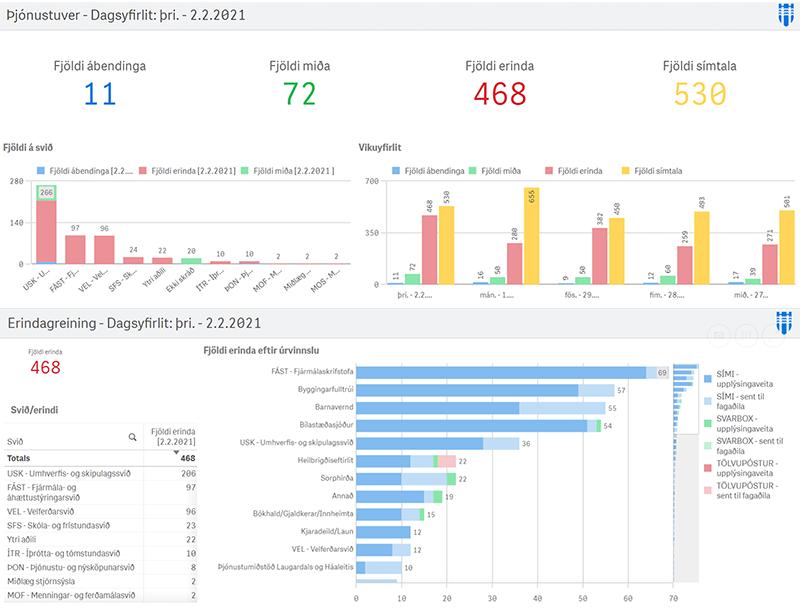The width and height of the screenshot is (800, 610).
Task: Click the small Fjöldi erinda 468 KPI above Svið/erindi
Action: [45, 367]
